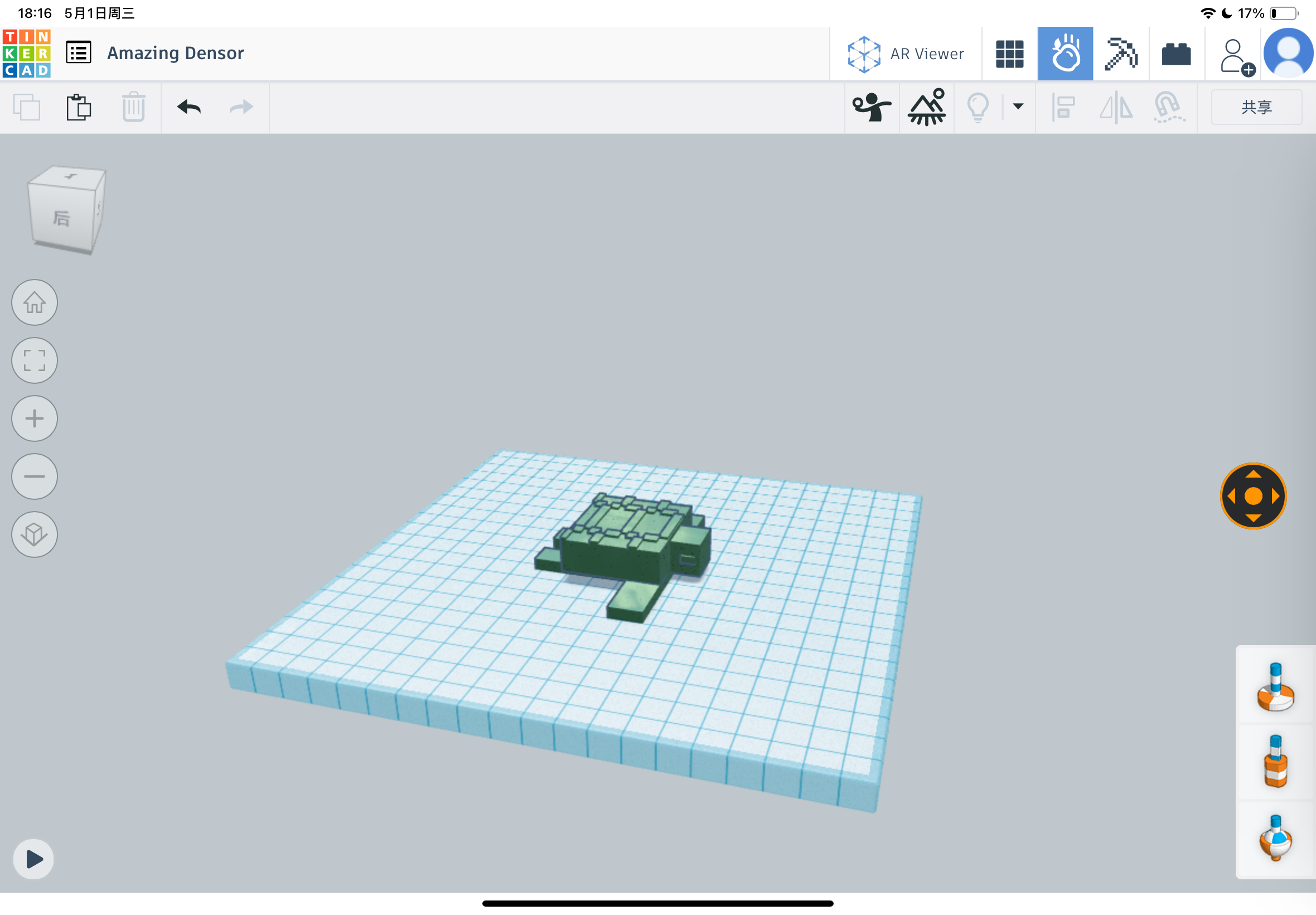Open the Minecraft pickaxe export view
The height and width of the screenshot is (915, 1316).
point(1121,53)
